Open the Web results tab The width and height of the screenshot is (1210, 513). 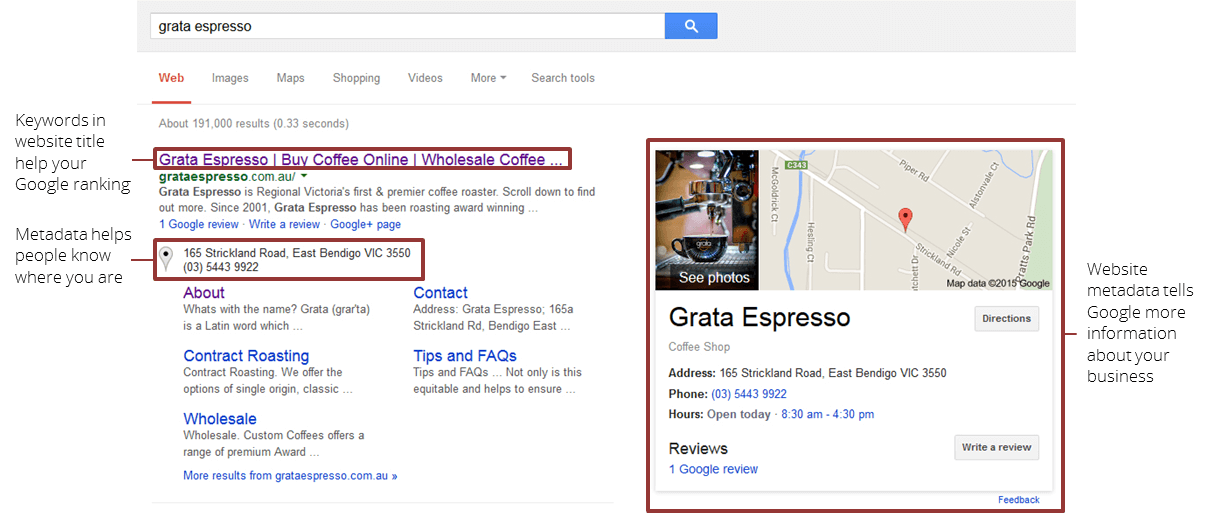[x=171, y=78]
